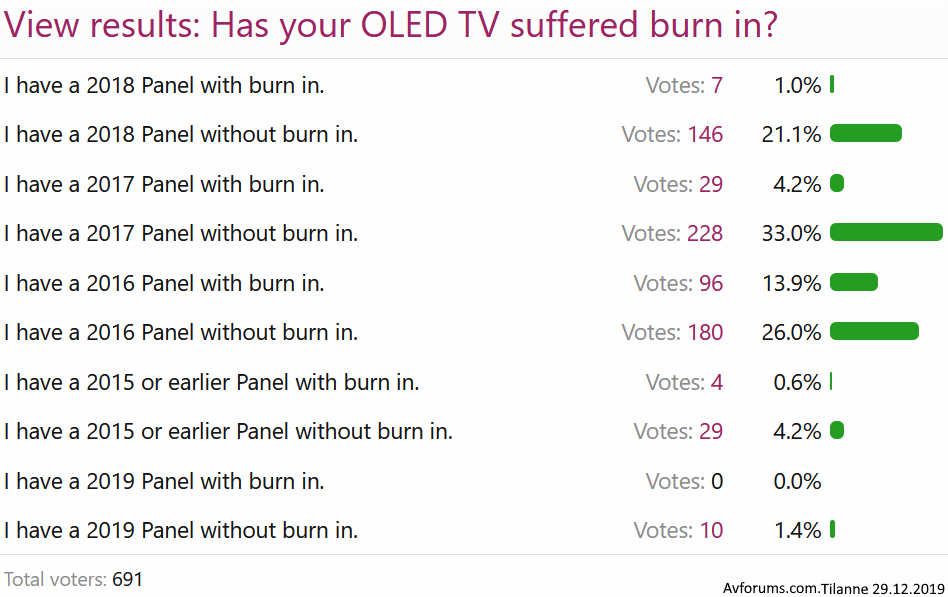The height and width of the screenshot is (597, 948).
Task: Select option "2019 Panel with burn in"
Action: [164, 482]
